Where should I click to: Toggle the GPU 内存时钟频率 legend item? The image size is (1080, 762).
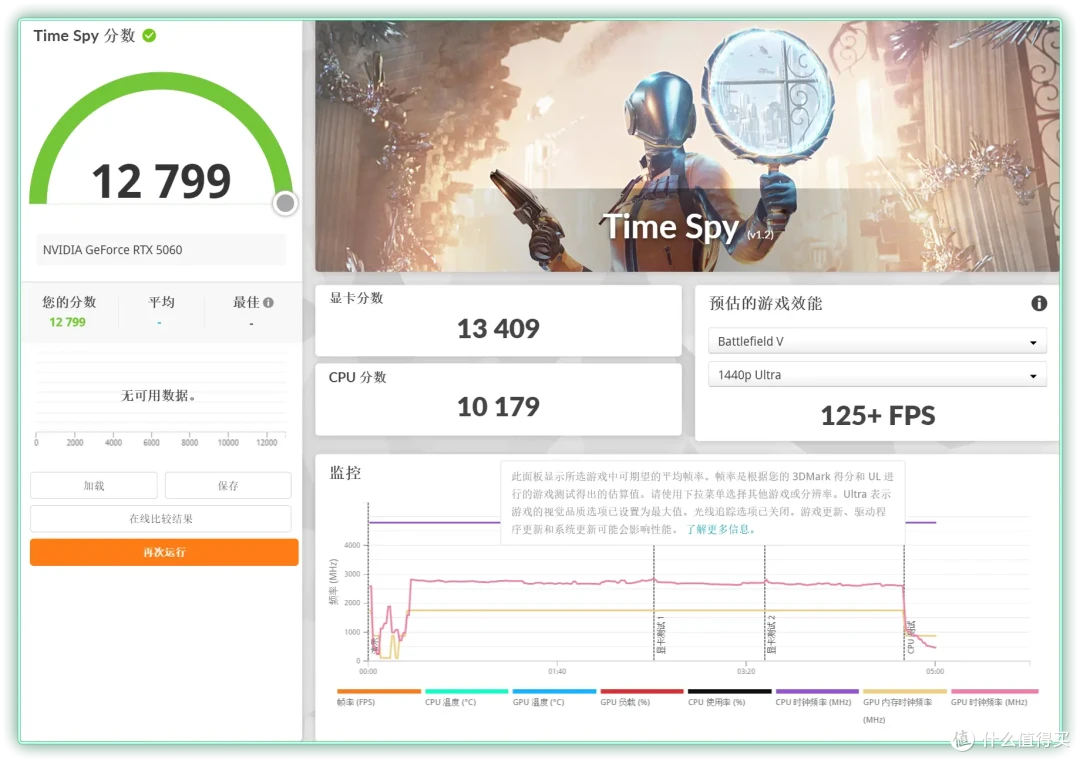tap(904, 706)
